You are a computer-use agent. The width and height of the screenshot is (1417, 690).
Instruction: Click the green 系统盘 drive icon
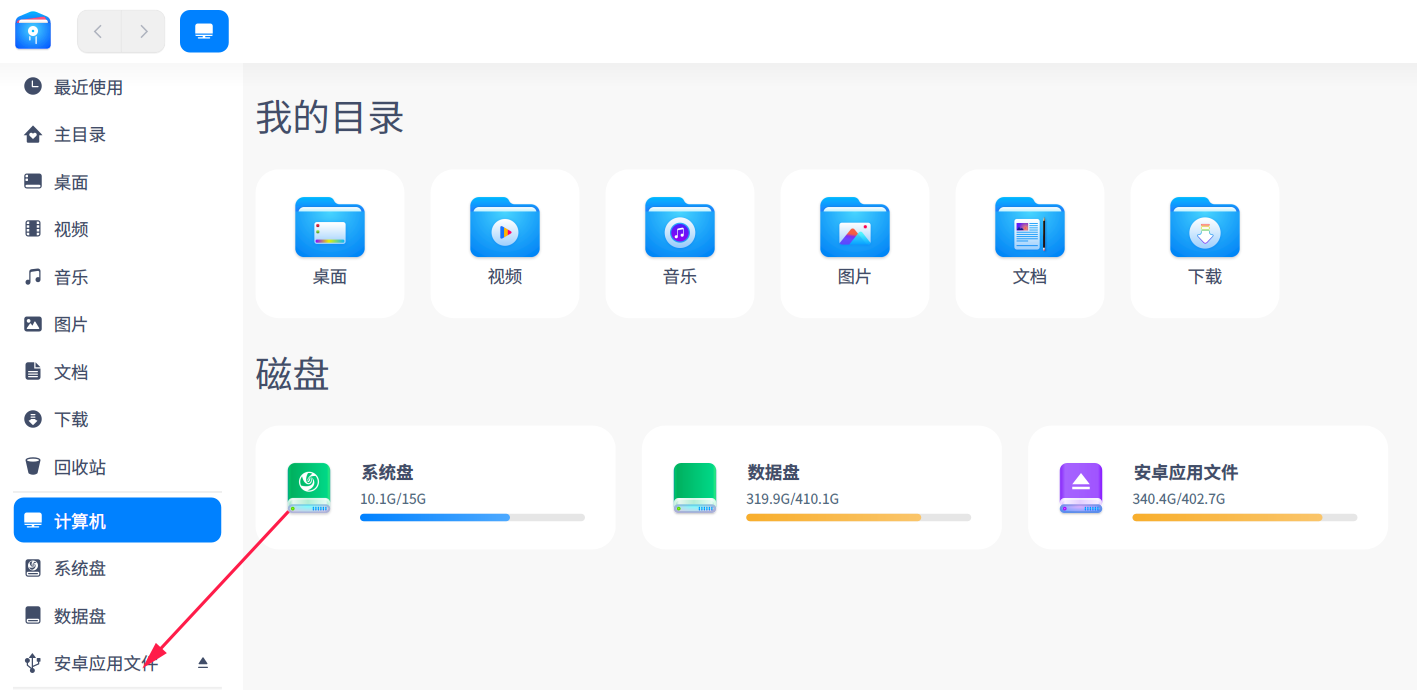coord(309,489)
